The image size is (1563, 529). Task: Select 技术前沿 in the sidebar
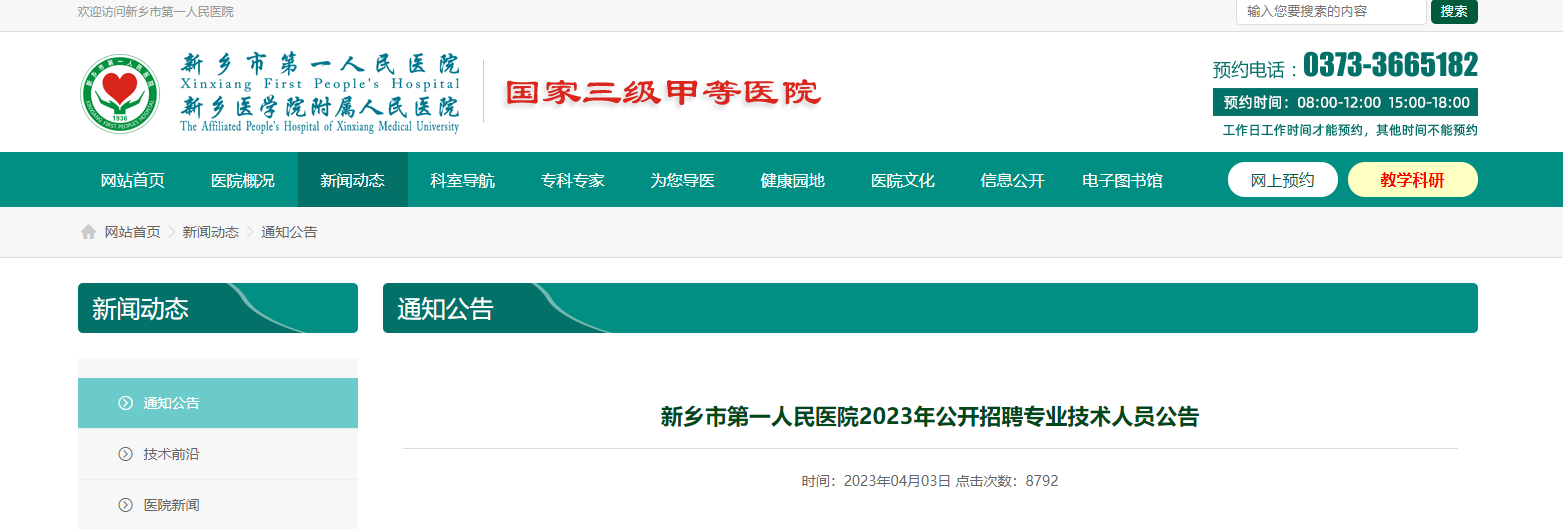[218, 454]
